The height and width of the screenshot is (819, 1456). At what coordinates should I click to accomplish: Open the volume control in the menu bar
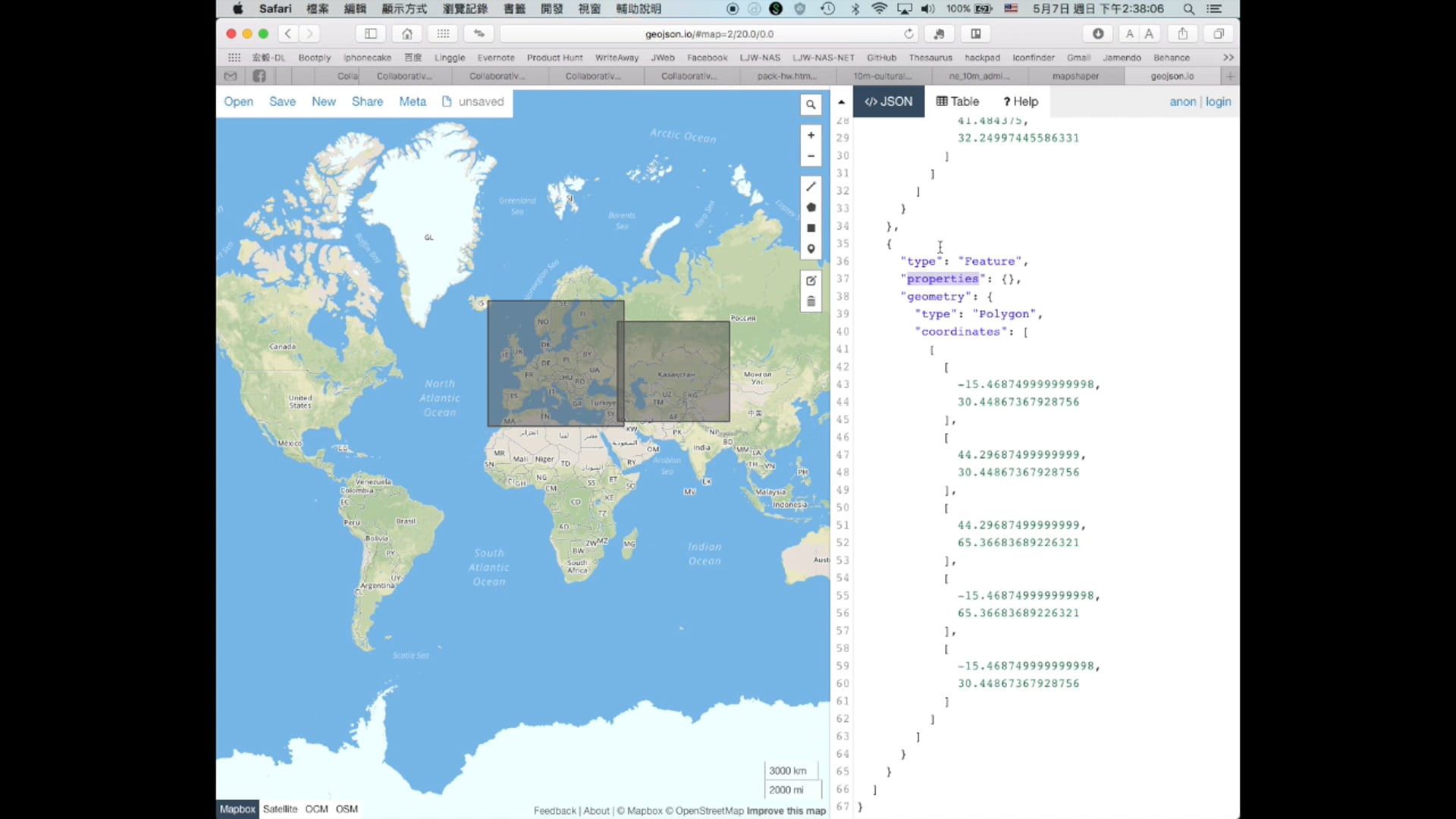click(928, 9)
